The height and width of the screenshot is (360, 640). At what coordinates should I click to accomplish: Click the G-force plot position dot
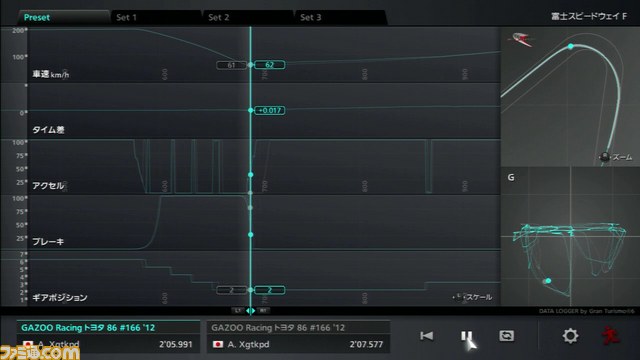548,280
